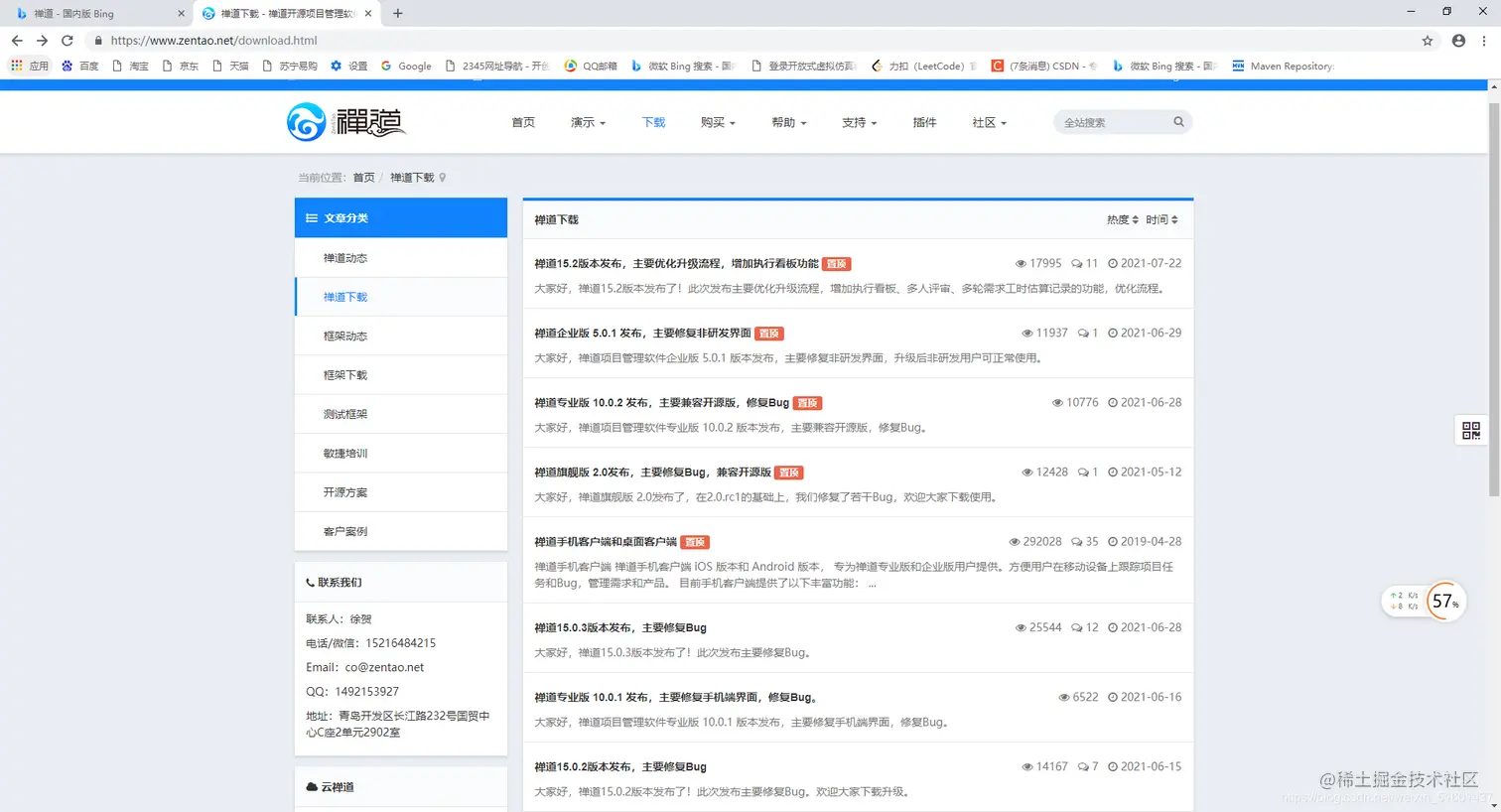This screenshot has width=1501, height=812.
Task: Expand the 演示 dropdown menu
Action: (588, 122)
